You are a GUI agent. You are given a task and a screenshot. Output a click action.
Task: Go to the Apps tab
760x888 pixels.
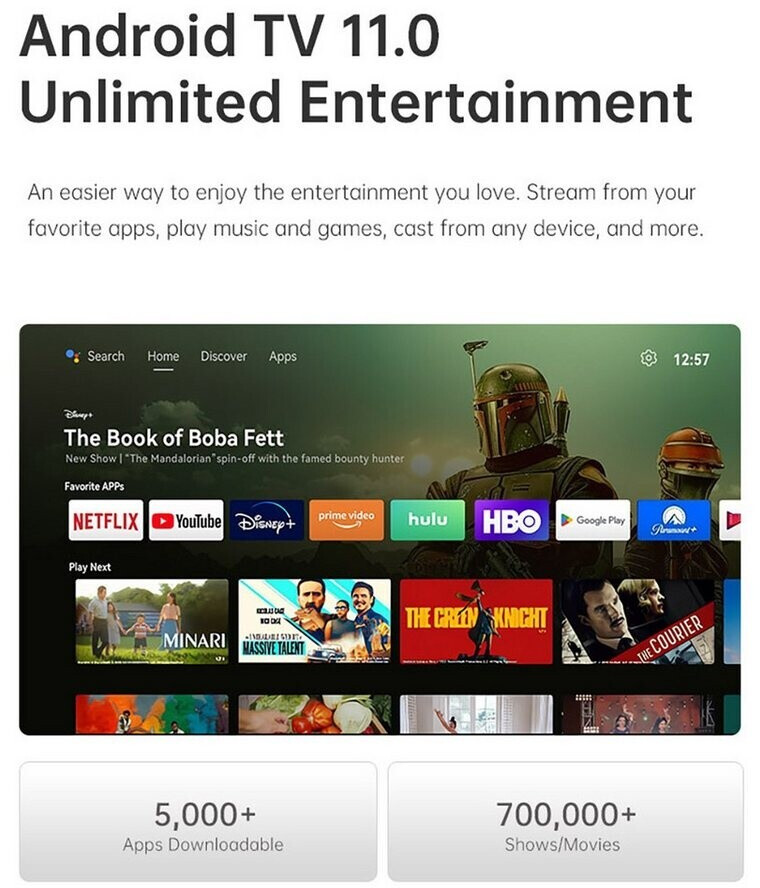click(x=283, y=357)
